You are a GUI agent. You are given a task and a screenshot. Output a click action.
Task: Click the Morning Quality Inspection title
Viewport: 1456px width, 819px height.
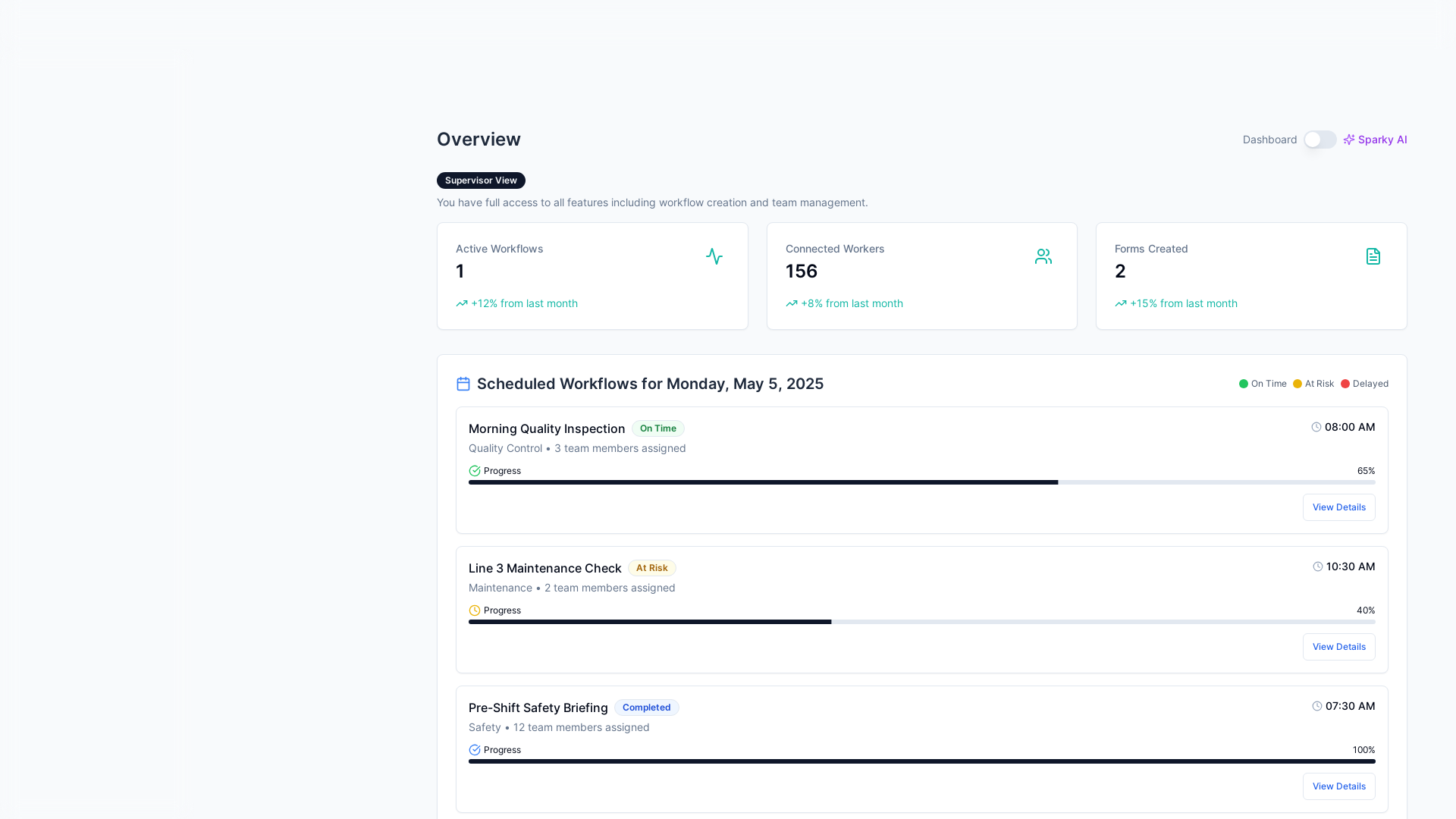pos(547,428)
